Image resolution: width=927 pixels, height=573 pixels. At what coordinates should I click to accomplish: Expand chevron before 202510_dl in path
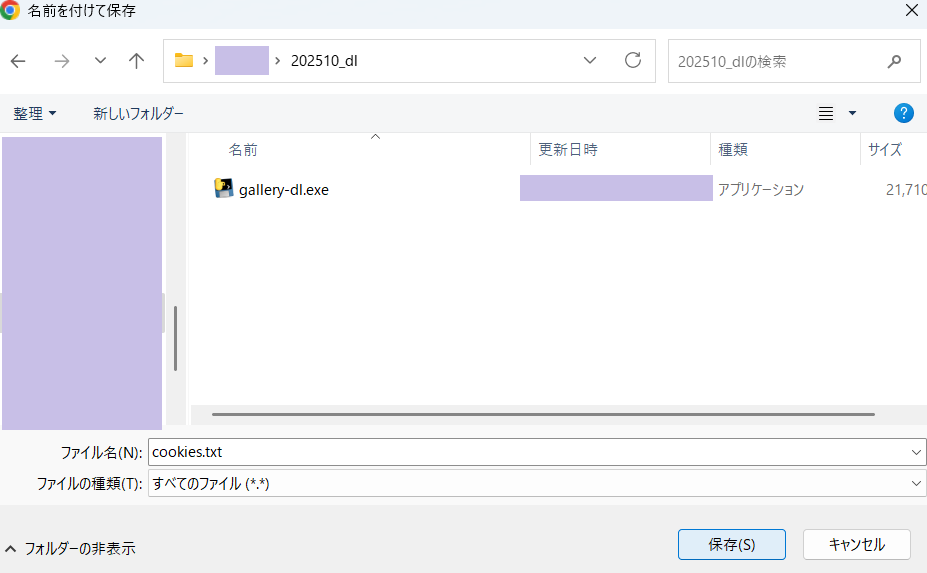(x=277, y=60)
